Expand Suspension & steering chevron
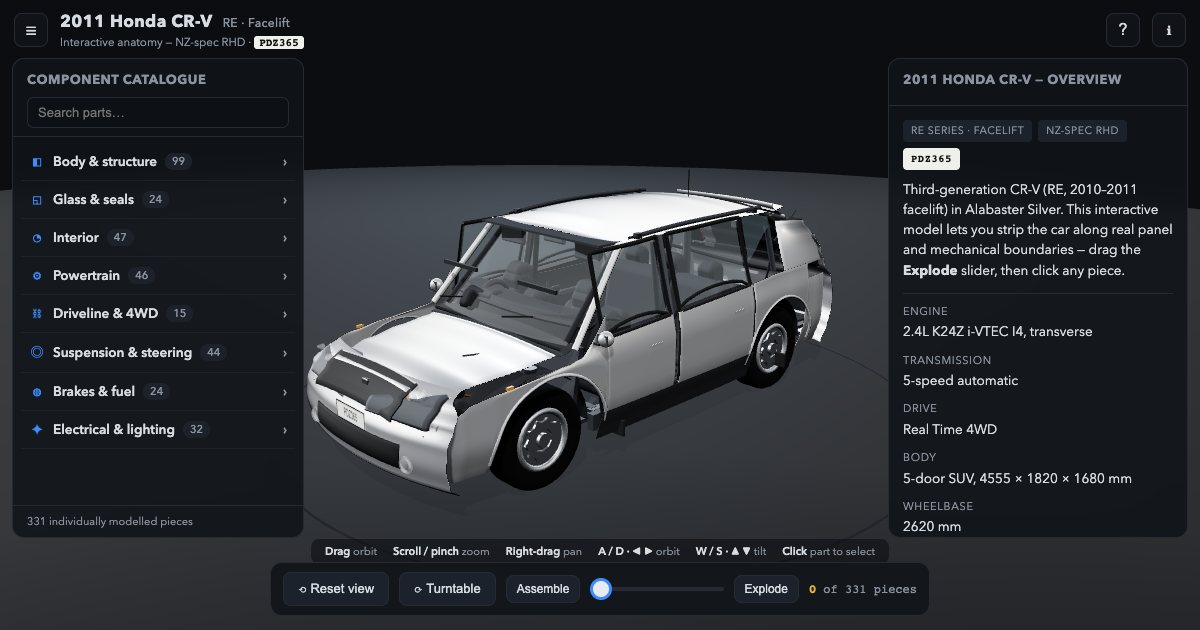Viewport: 1200px width, 630px height. pos(285,353)
